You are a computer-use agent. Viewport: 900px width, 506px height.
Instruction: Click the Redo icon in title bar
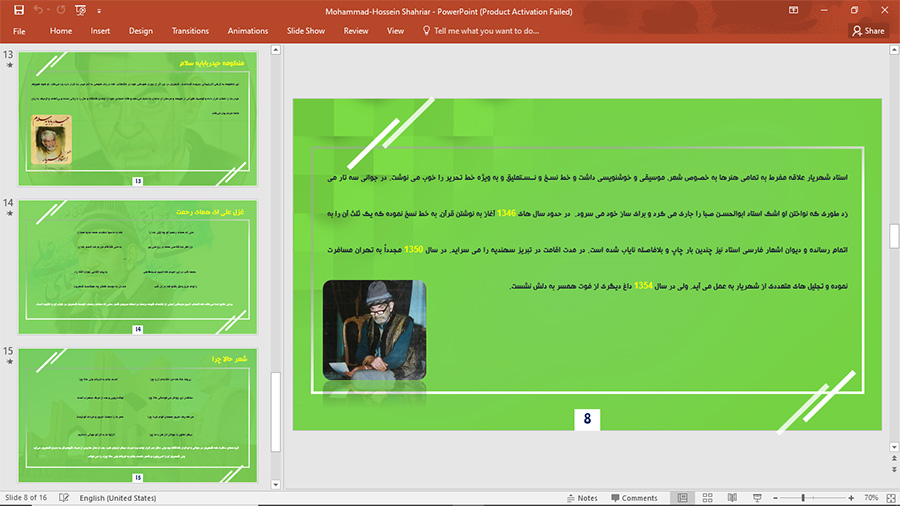click(62, 10)
